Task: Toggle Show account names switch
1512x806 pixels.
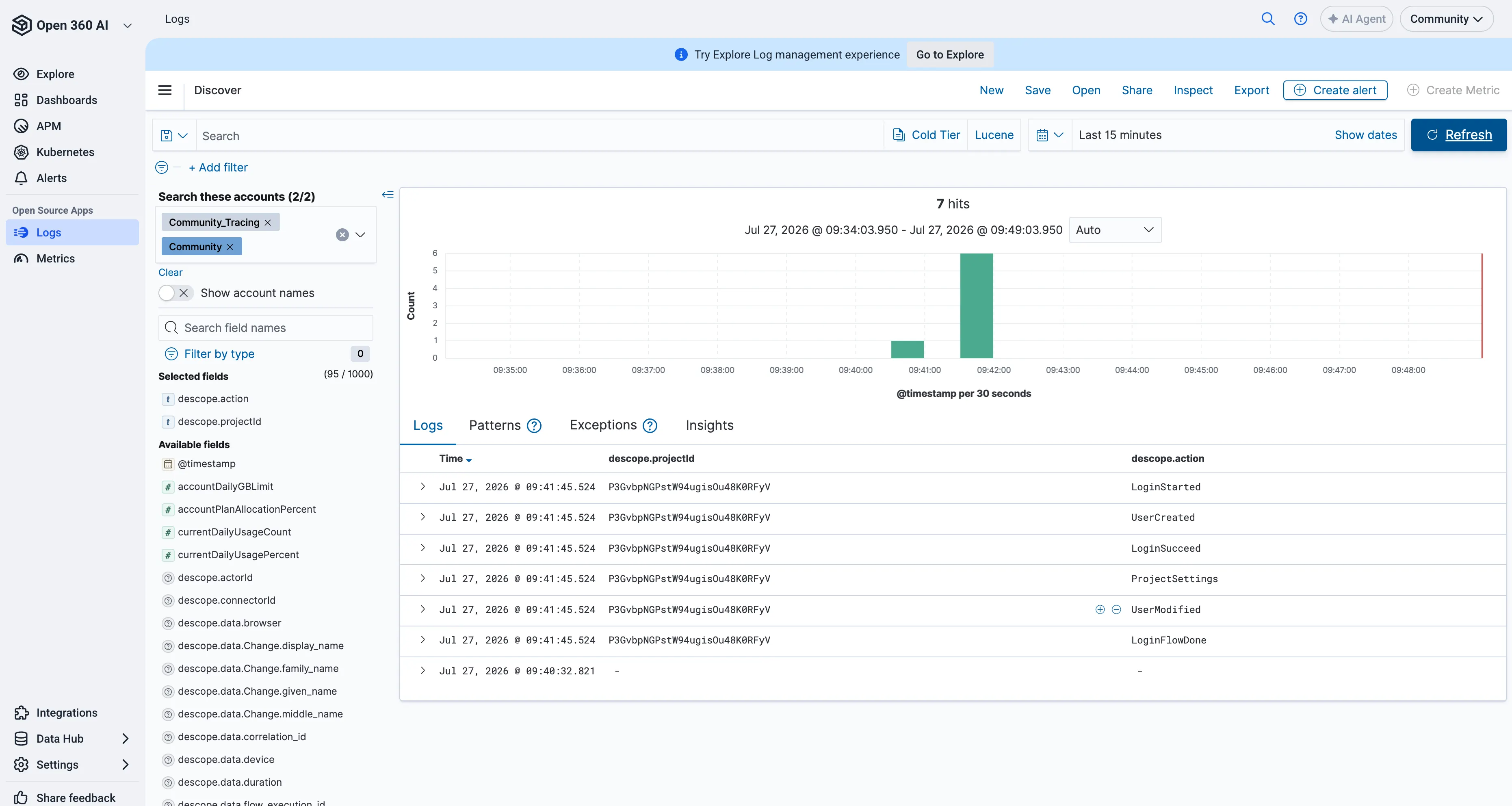Action: [175, 293]
